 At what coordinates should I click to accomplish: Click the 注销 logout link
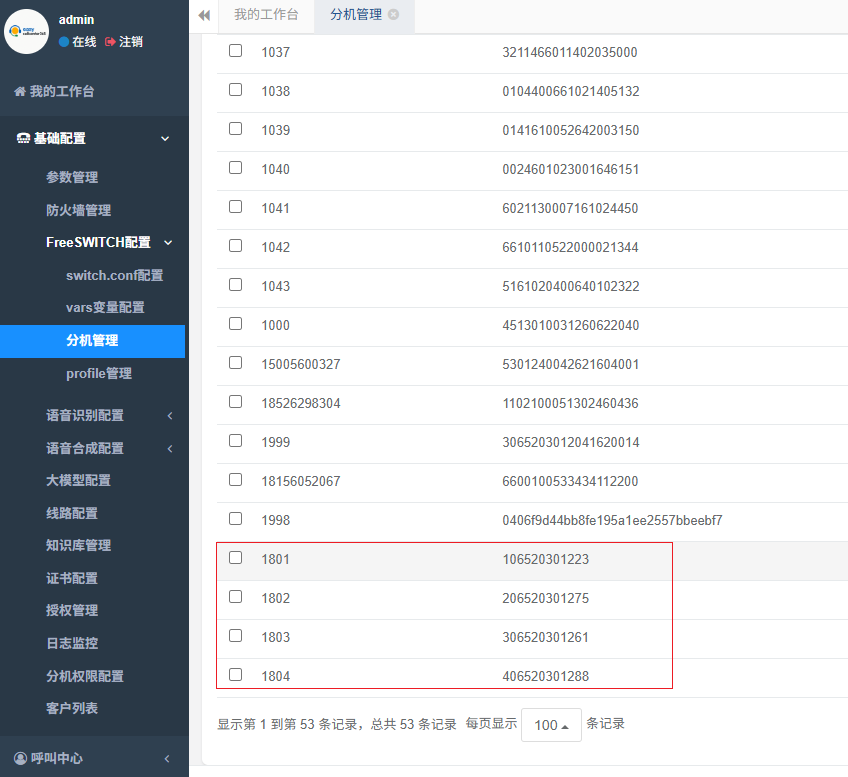[130, 42]
